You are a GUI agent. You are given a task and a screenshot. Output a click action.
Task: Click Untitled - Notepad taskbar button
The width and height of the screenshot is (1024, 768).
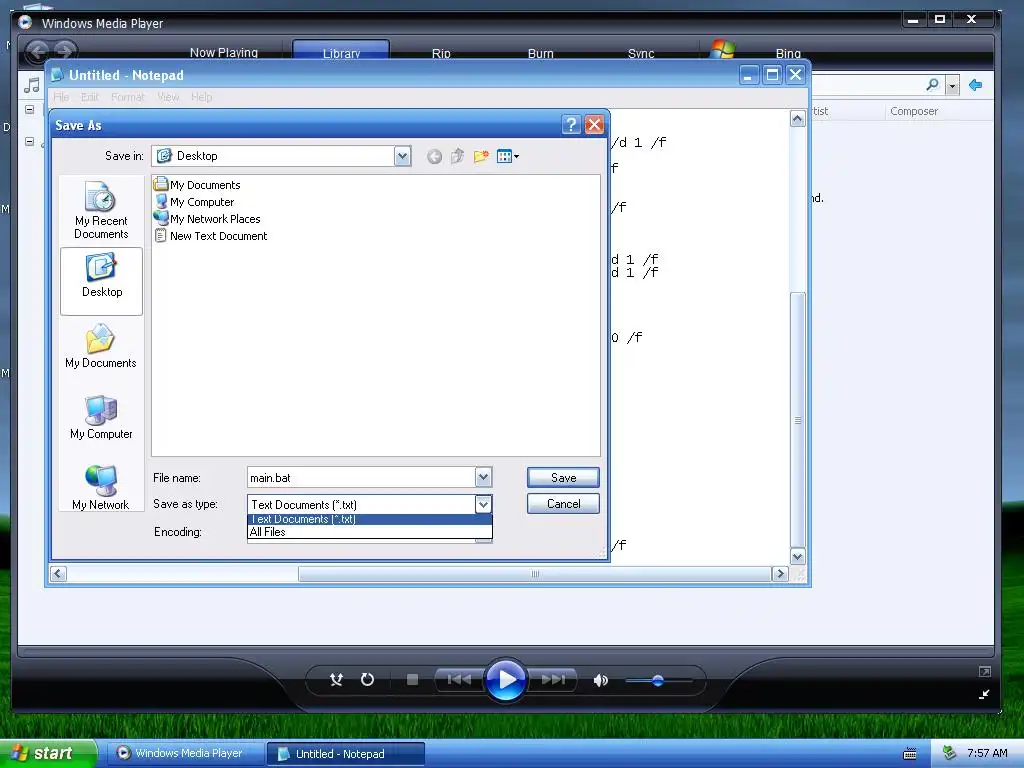pos(346,754)
